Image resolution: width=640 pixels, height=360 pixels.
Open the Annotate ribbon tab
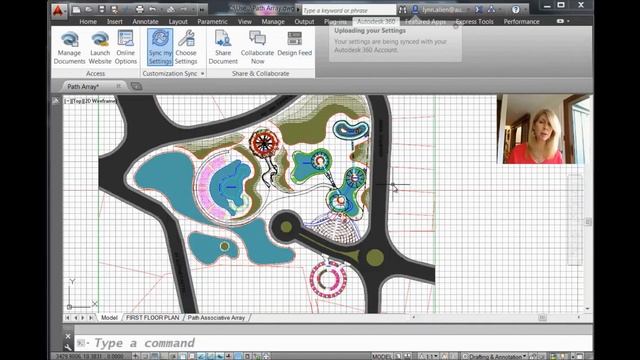(x=145, y=22)
